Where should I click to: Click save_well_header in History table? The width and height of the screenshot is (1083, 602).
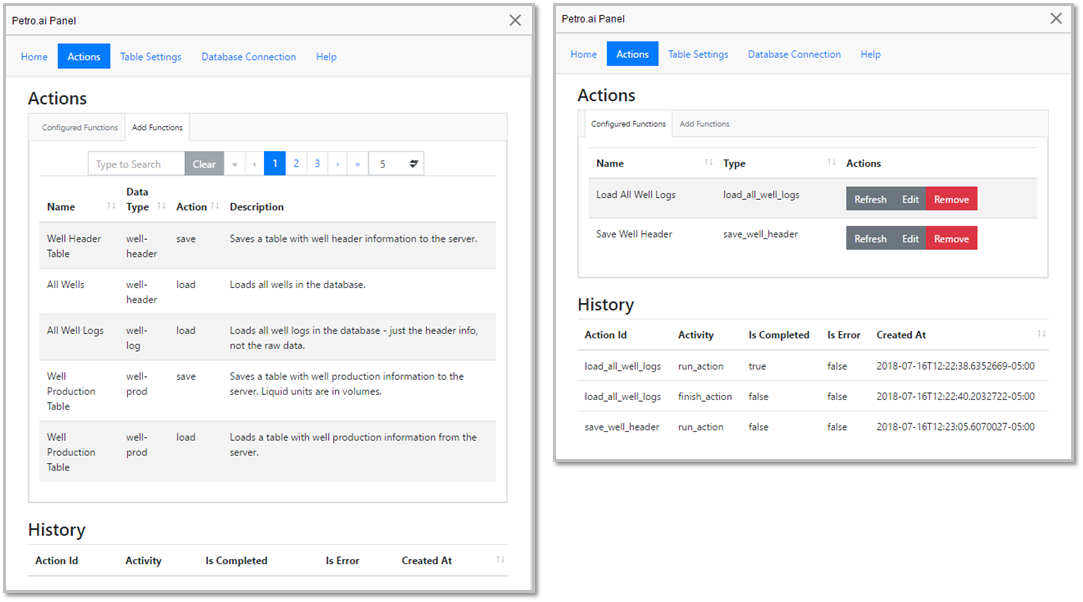click(x=622, y=427)
